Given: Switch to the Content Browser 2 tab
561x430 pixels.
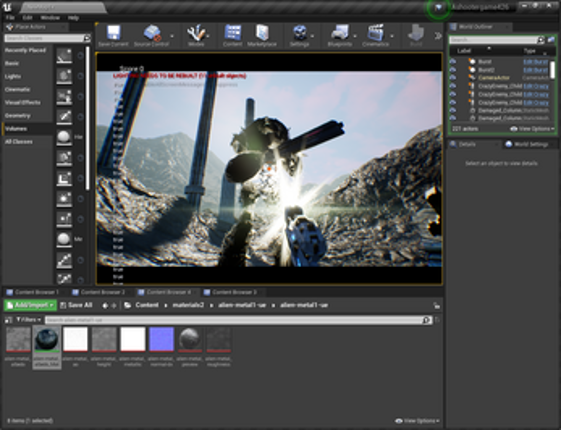Looking at the screenshot, I should [x=99, y=292].
